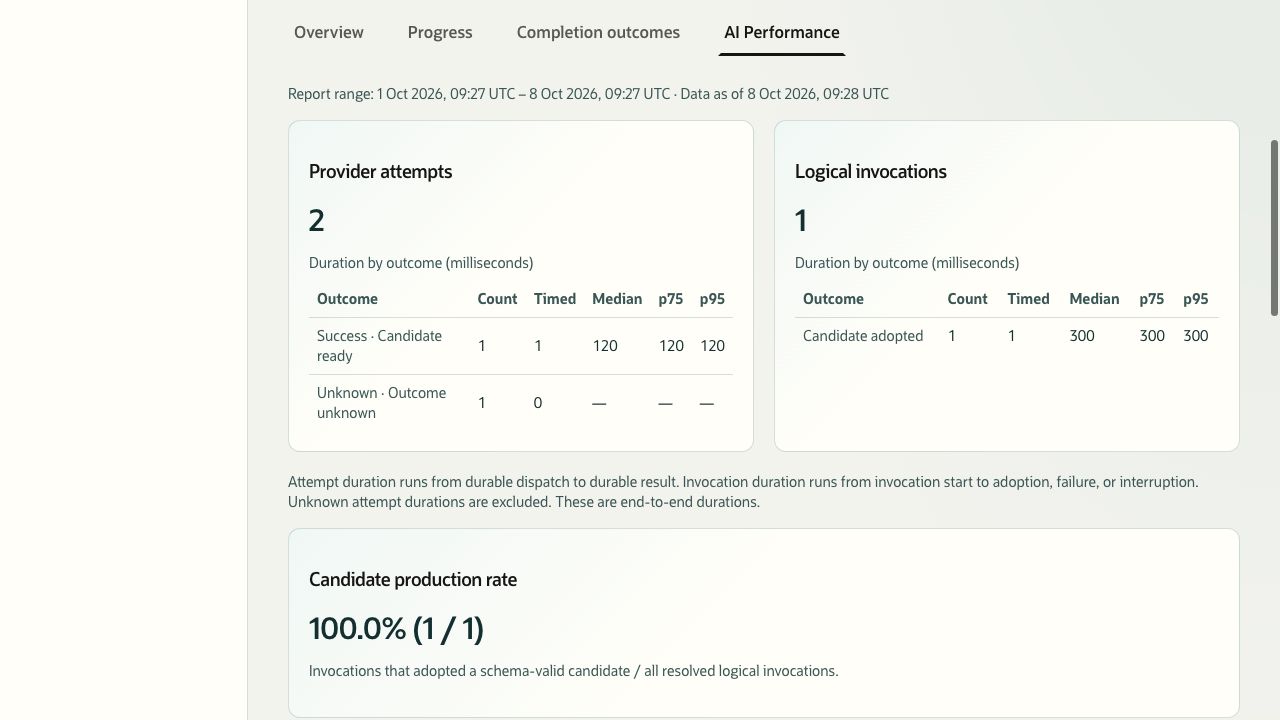The image size is (1280, 720).
Task: Click Median value 120 in Success row
Action: click(x=605, y=346)
